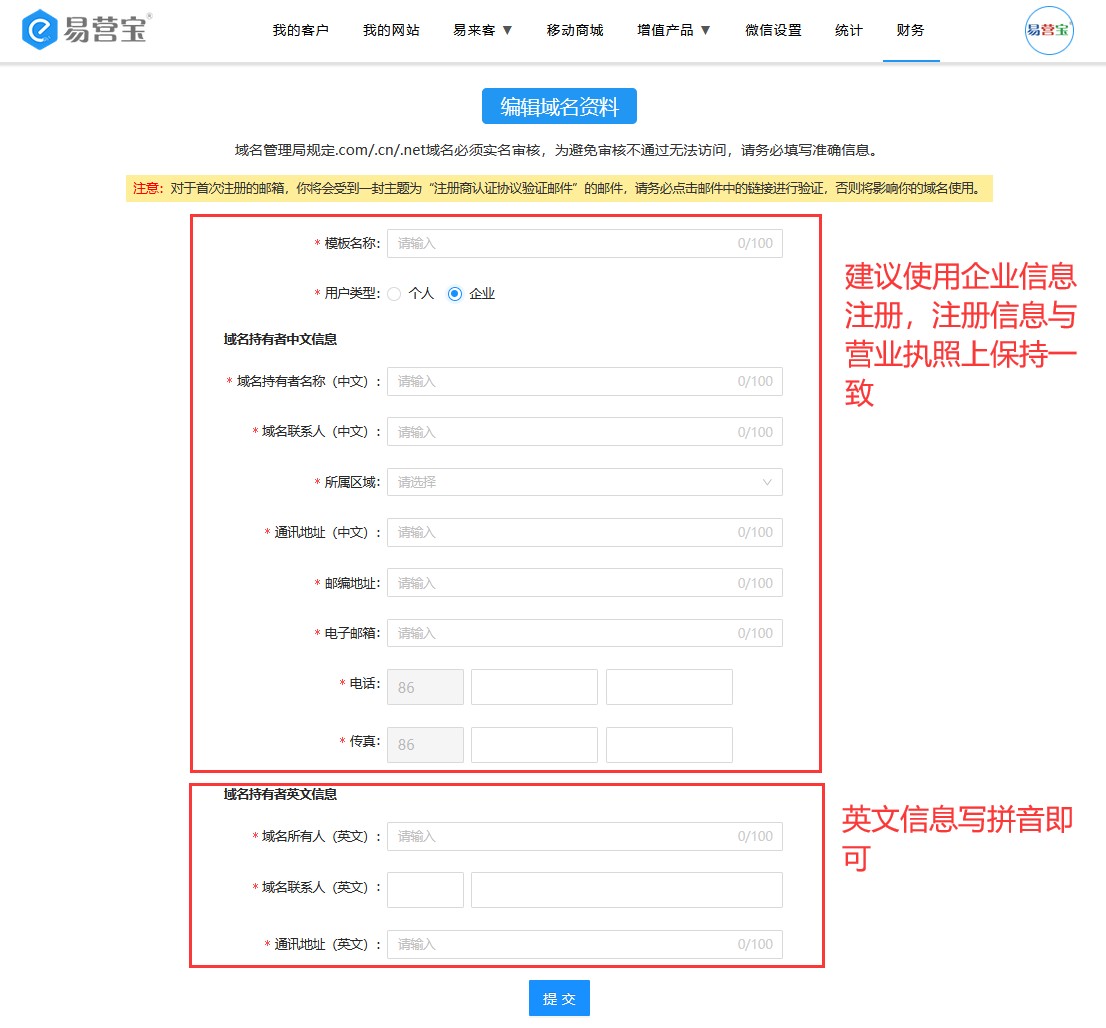Switch to the 移动商城 menu
This screenshot has width=1106, height=1028.
(575, 30)
